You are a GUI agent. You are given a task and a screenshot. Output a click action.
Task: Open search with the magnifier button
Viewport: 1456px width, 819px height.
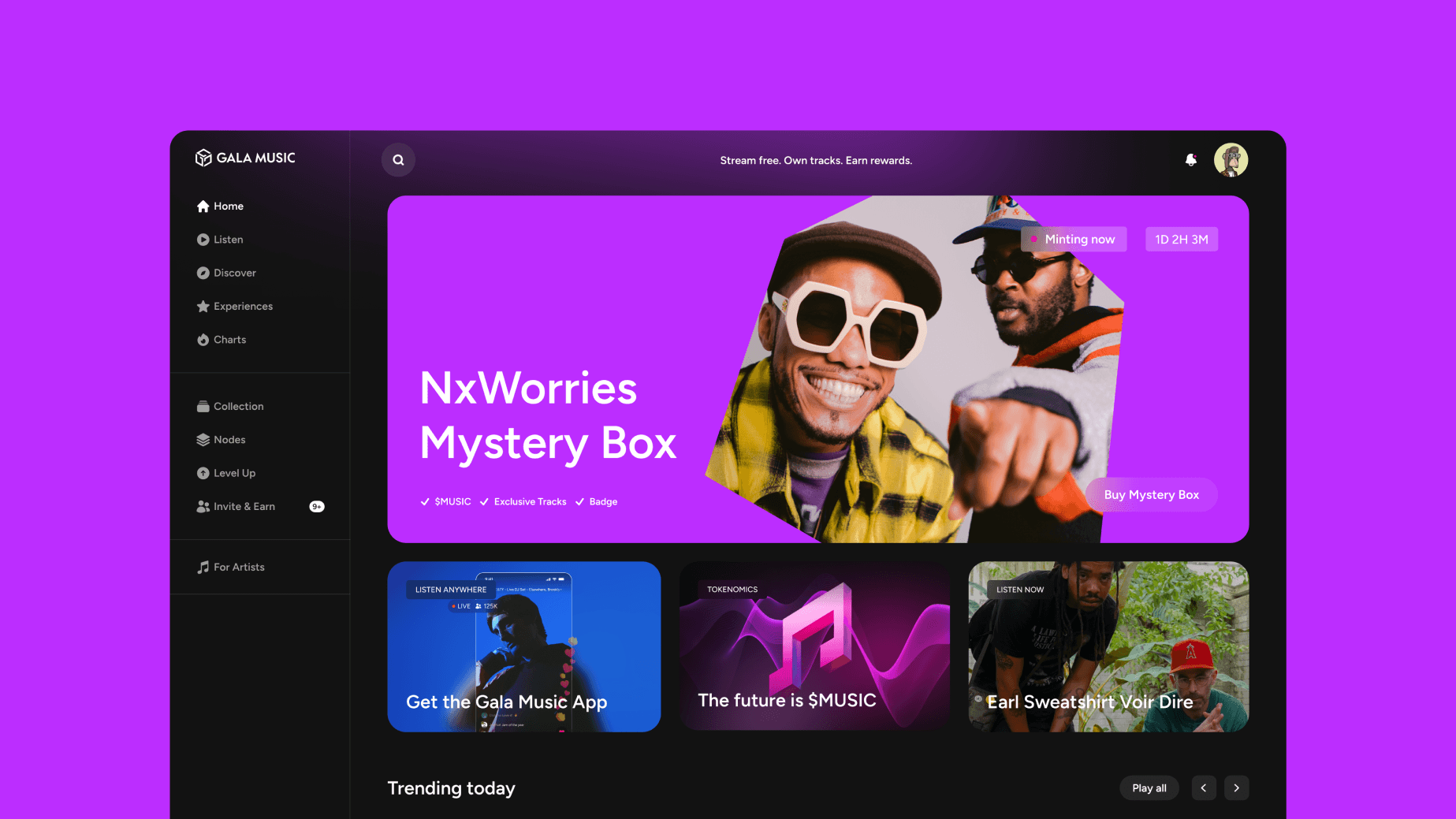(398, 160)
